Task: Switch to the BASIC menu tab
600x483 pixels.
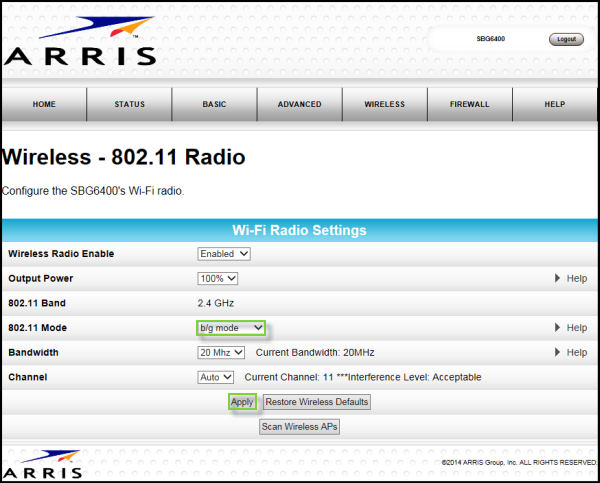Action: pos(214,104)
